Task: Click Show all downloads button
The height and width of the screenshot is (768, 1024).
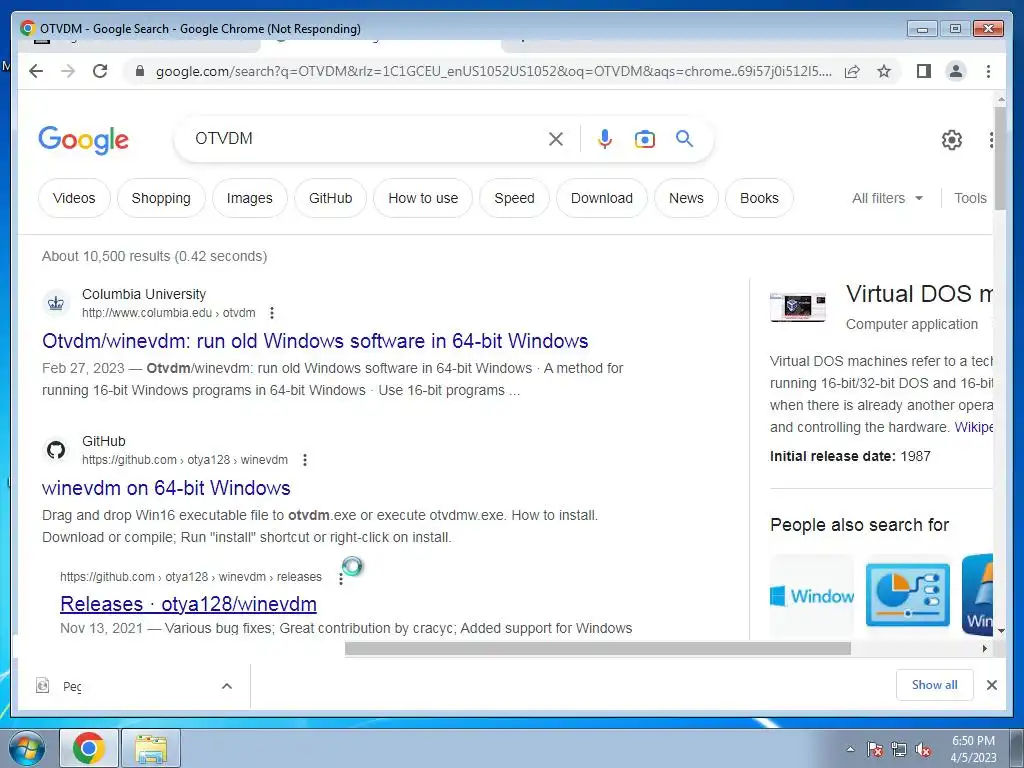Action: (935, 685)
